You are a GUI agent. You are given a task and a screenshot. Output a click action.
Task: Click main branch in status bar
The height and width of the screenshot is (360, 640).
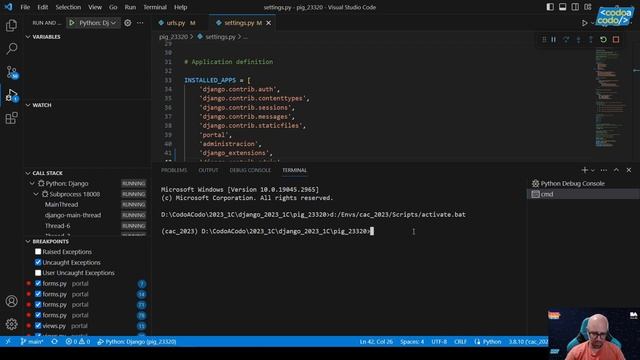(32, 341)
